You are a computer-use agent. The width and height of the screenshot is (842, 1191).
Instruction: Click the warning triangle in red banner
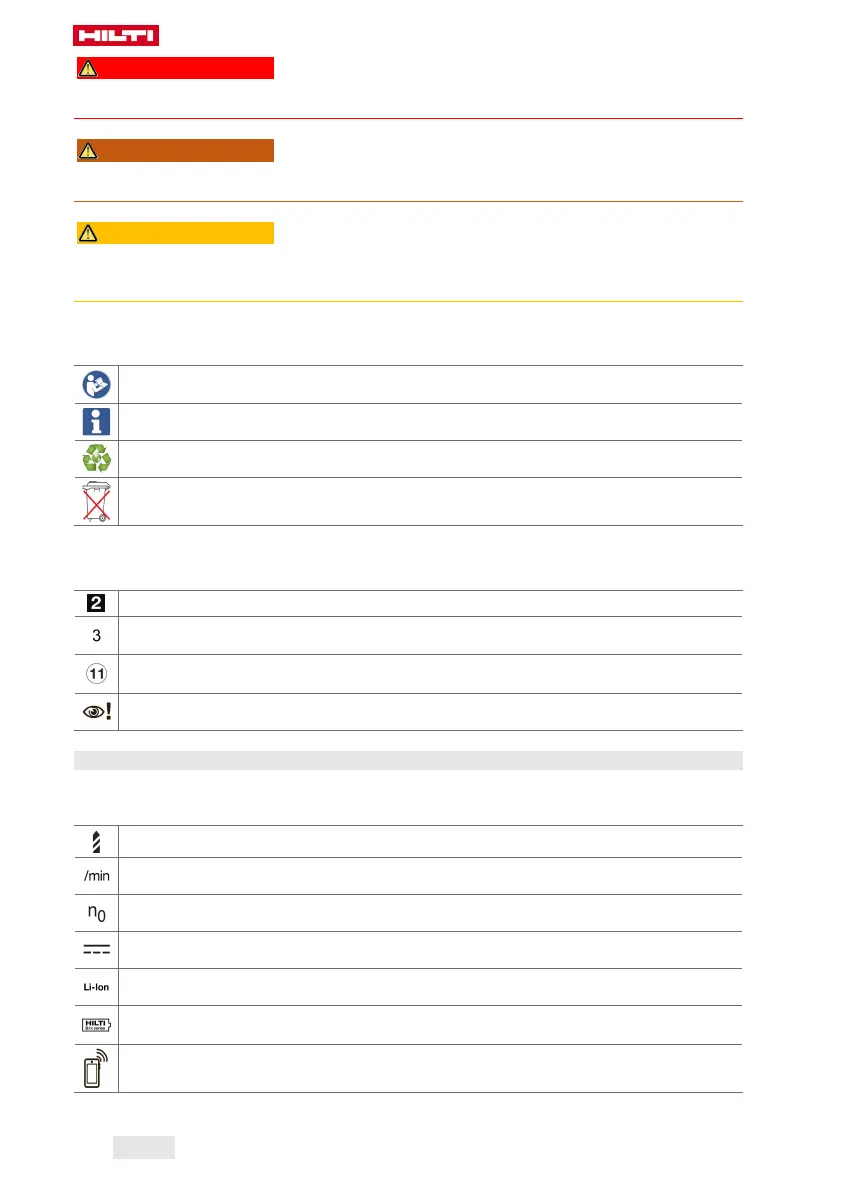[88, 68]
